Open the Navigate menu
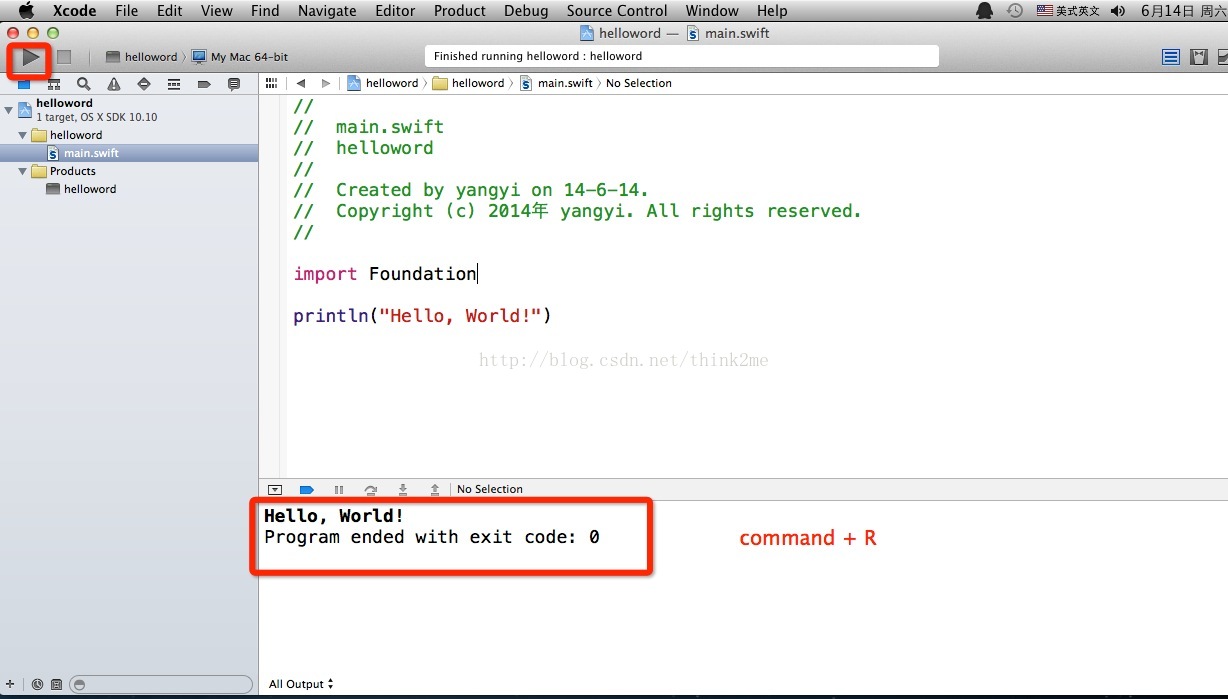 click(x=327, y=11)
